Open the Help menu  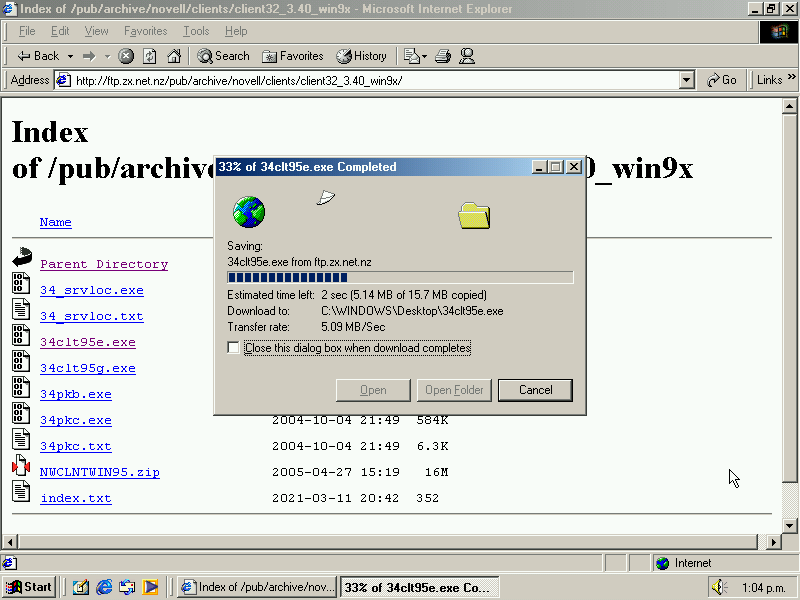[236, 31]
